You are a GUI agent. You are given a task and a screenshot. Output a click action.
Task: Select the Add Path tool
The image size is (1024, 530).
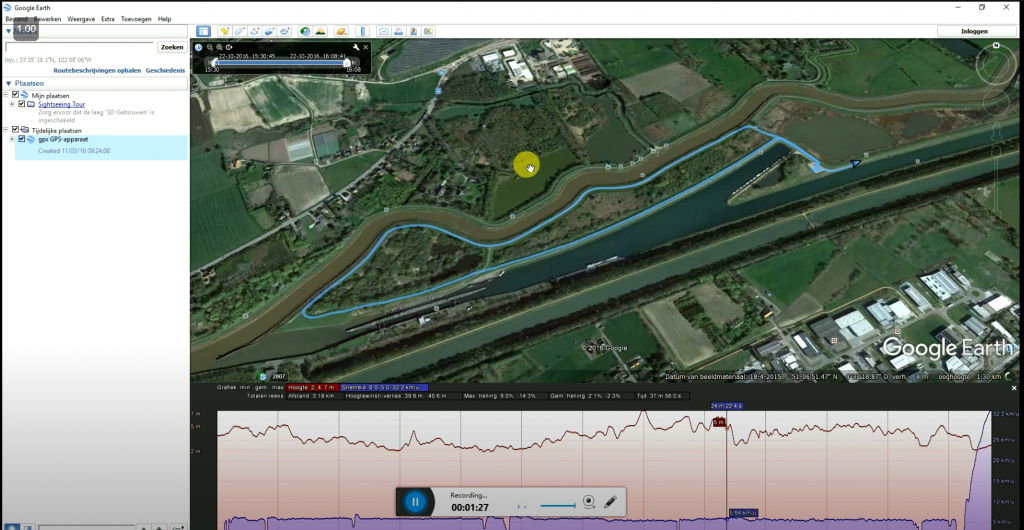coord(255,31)
